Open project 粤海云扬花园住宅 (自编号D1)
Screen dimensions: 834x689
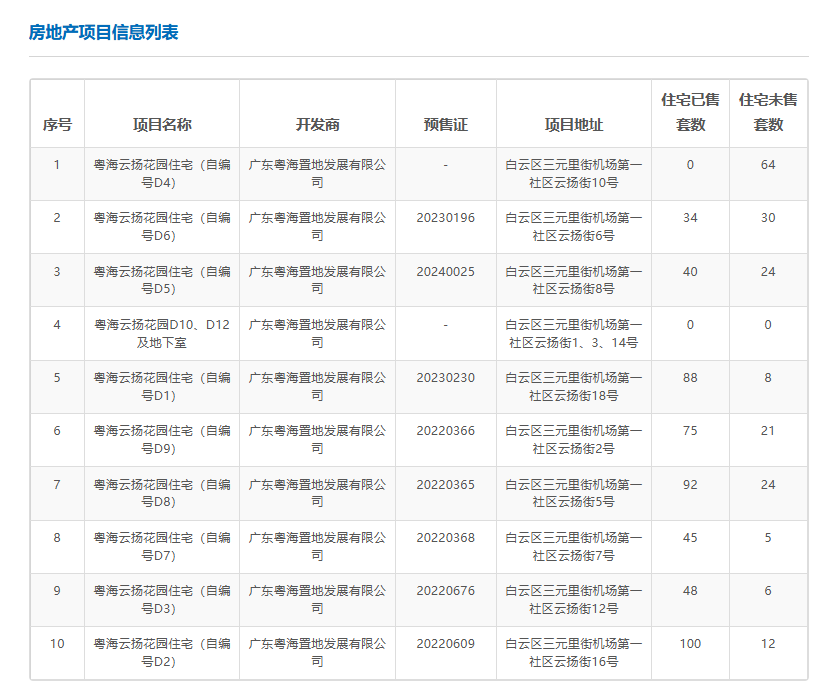pyautogui.click(x=162, y=386)
